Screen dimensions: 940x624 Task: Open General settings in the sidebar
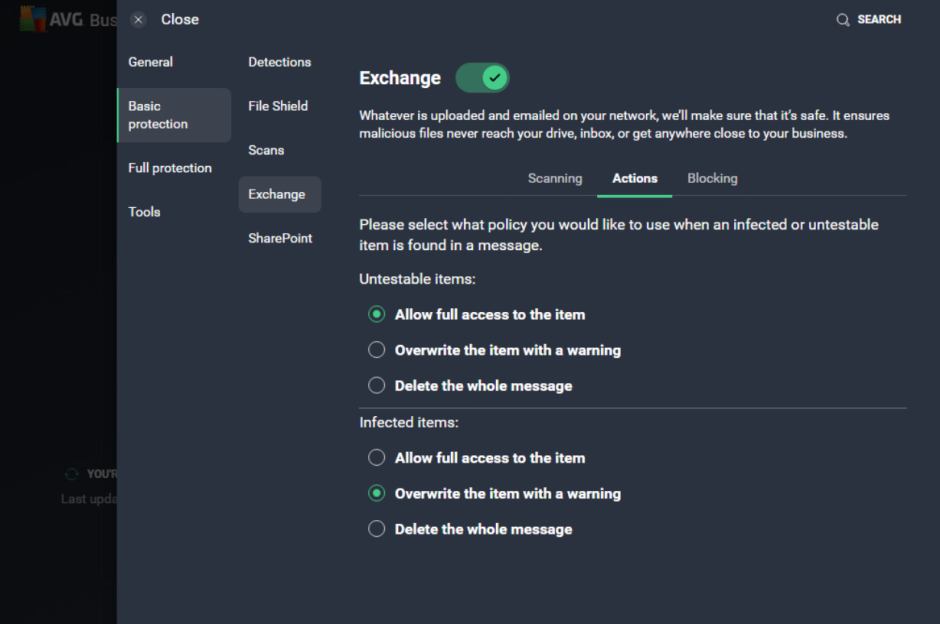(150, 61)
